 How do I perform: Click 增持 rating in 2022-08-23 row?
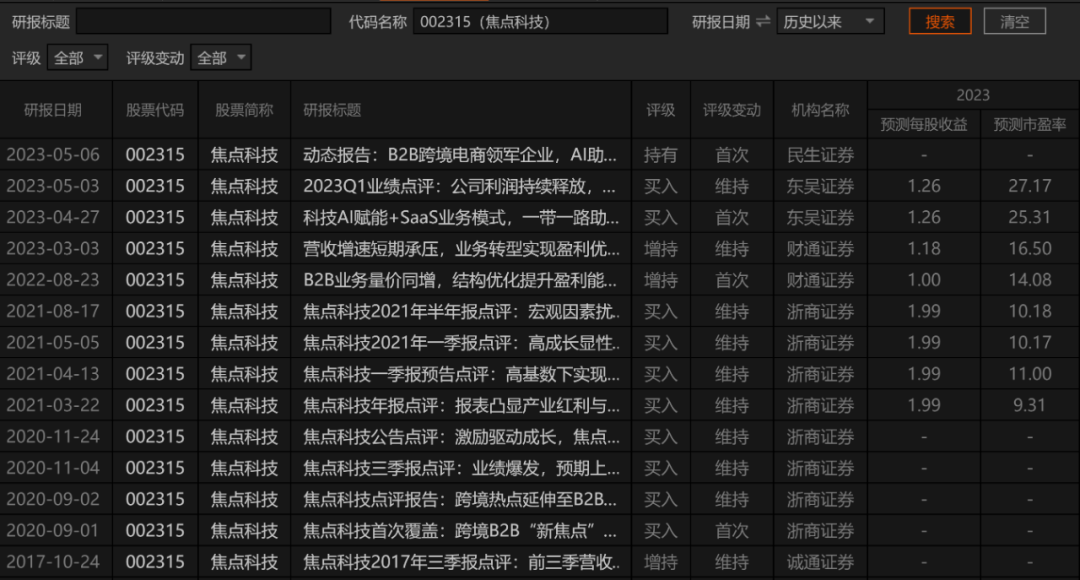[x=661, y=280]
